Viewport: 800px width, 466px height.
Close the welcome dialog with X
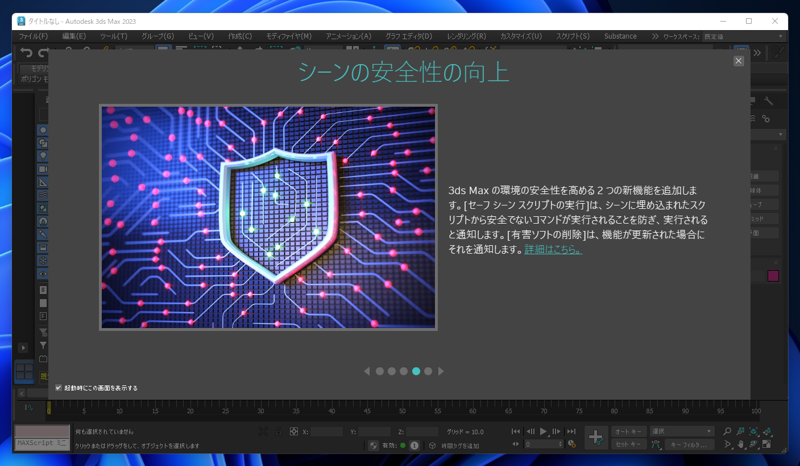(738, 61)
